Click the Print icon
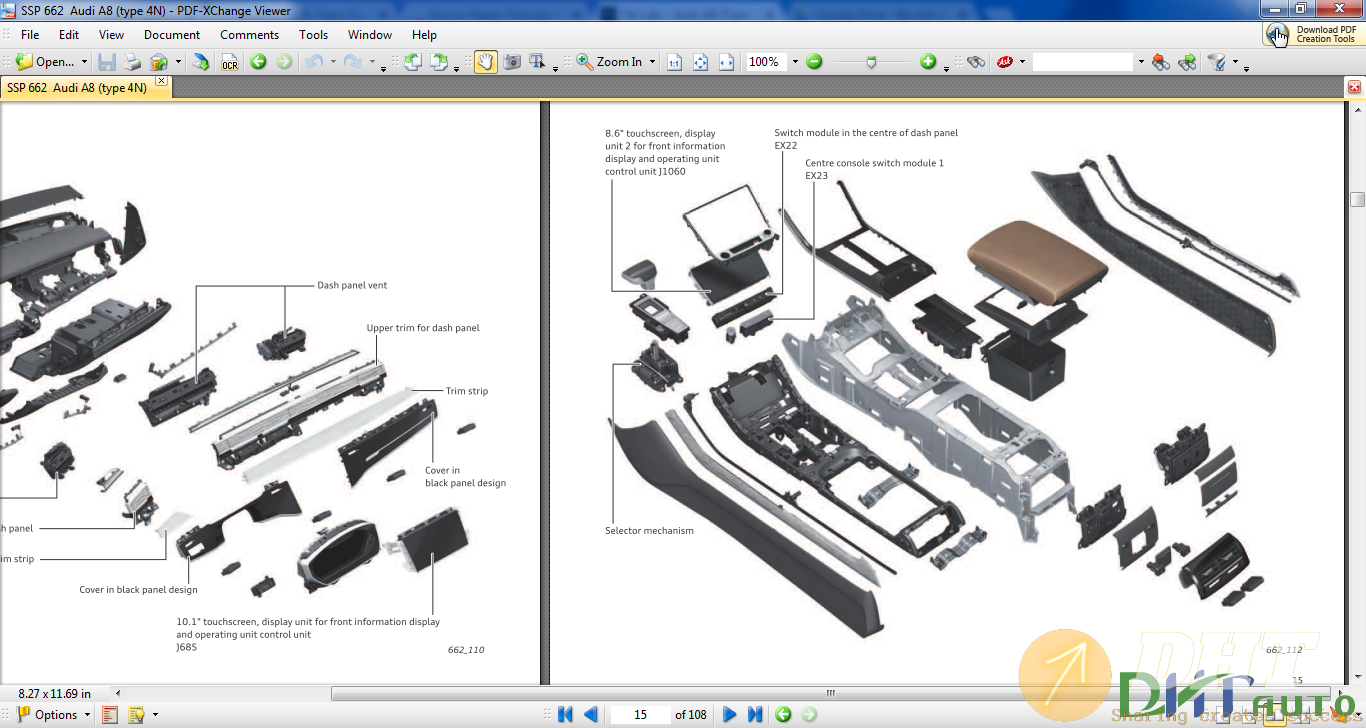The width and height of the screenshot is (1366, 728). point(132,62)
